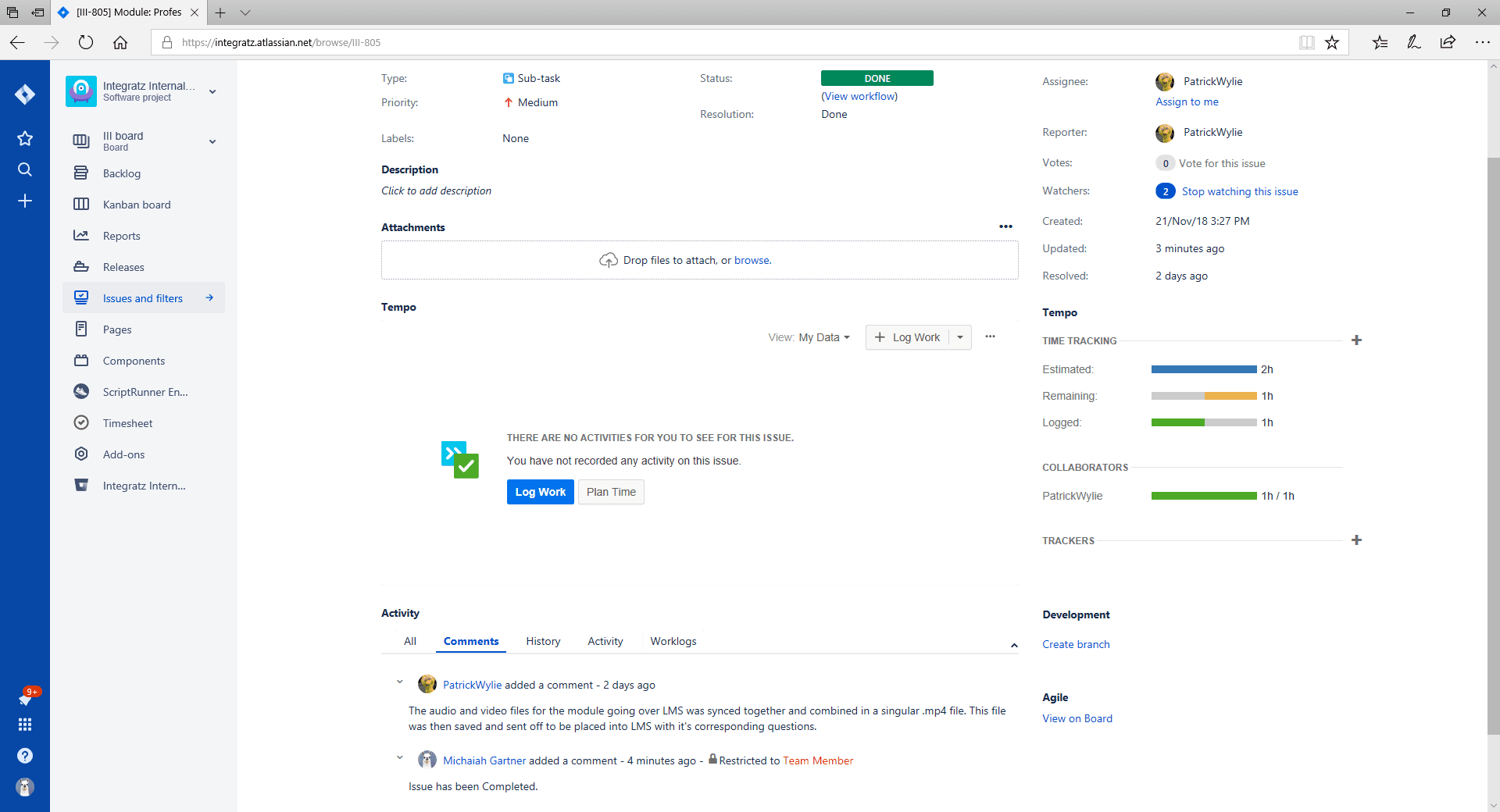Click the blue Log Work button
Image resolution: width=1500 pixels, height=812 pixels.
(541, 492)
